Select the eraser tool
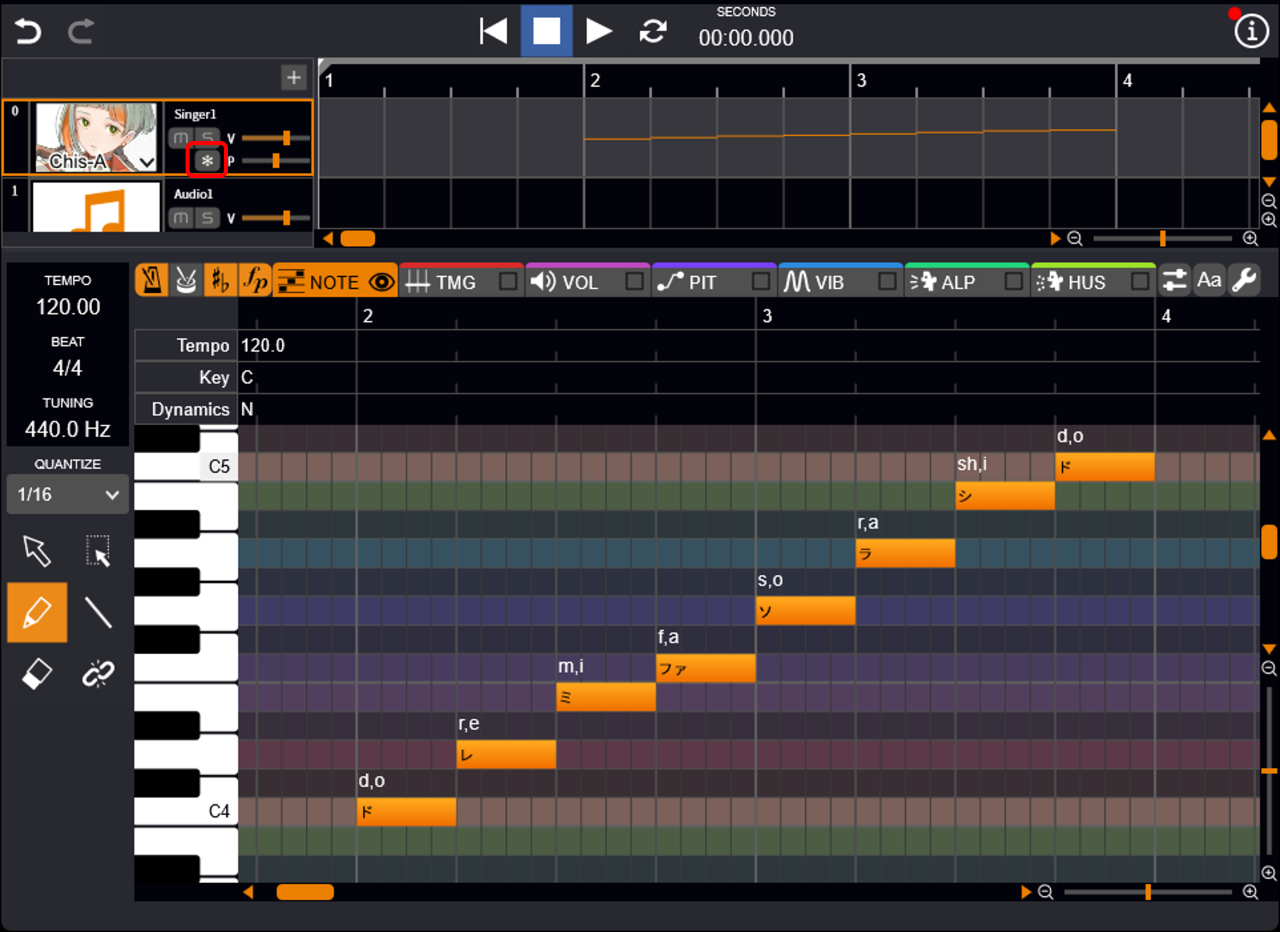Screen dimensions: 1280x932 [x=37, y=675]
